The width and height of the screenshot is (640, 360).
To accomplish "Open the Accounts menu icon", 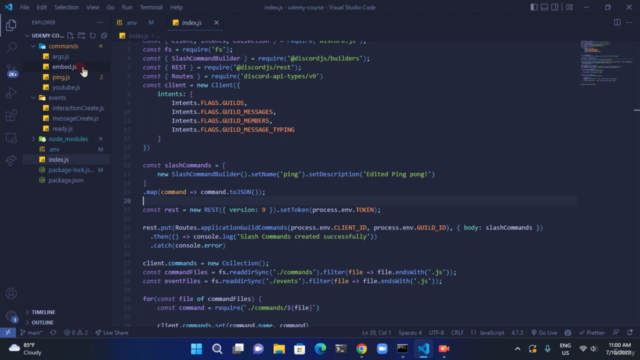I will (11, 293).
